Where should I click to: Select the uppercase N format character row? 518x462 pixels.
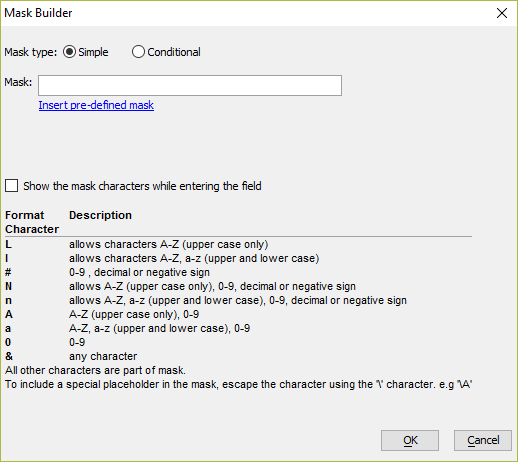tap(238, 286)
